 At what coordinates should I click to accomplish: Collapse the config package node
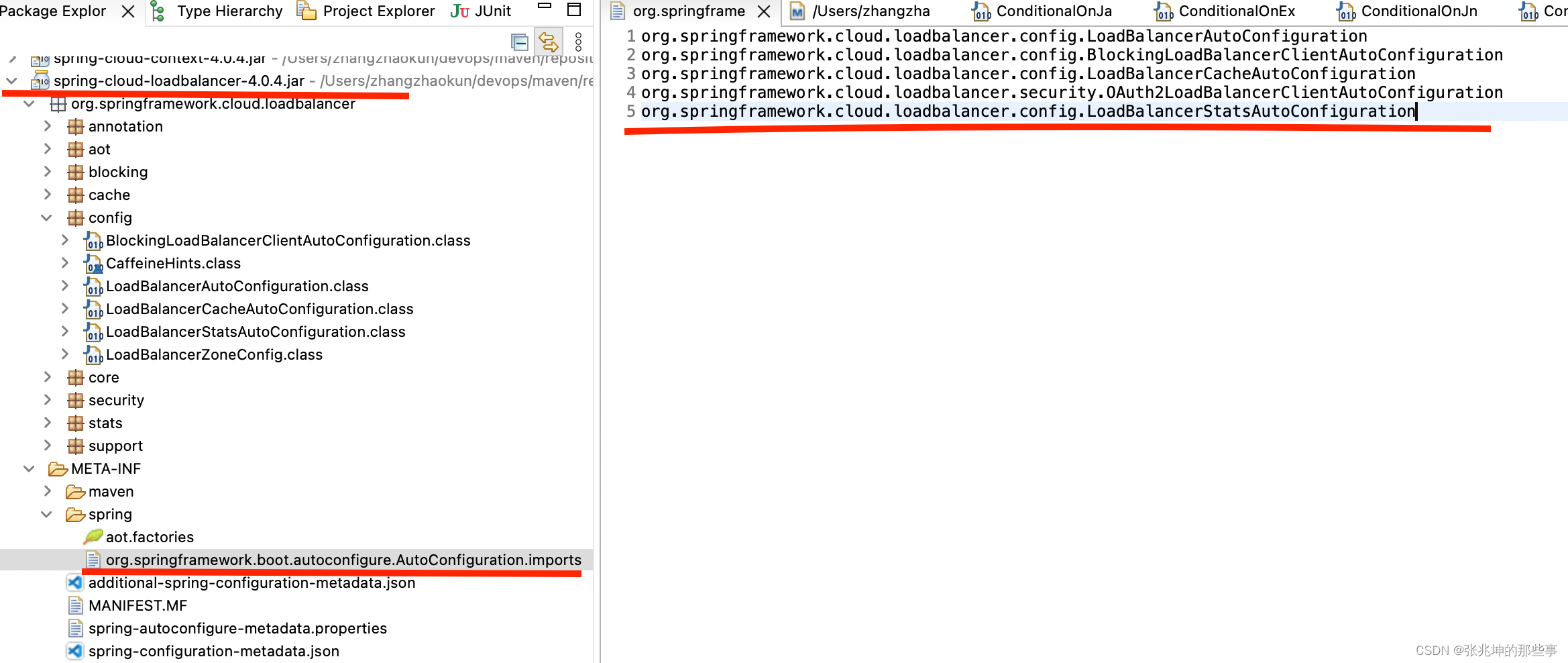(46, 217)
